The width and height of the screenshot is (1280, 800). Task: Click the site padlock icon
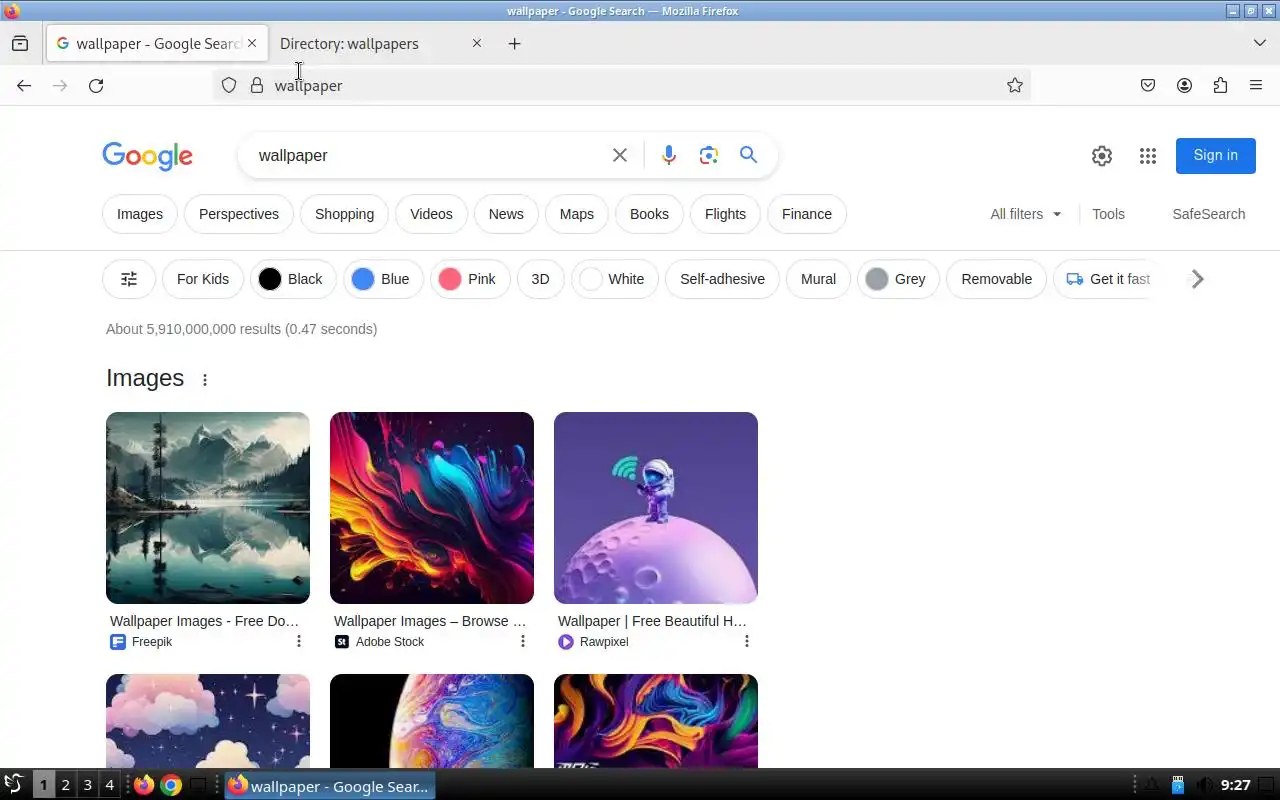coord(257,86)
